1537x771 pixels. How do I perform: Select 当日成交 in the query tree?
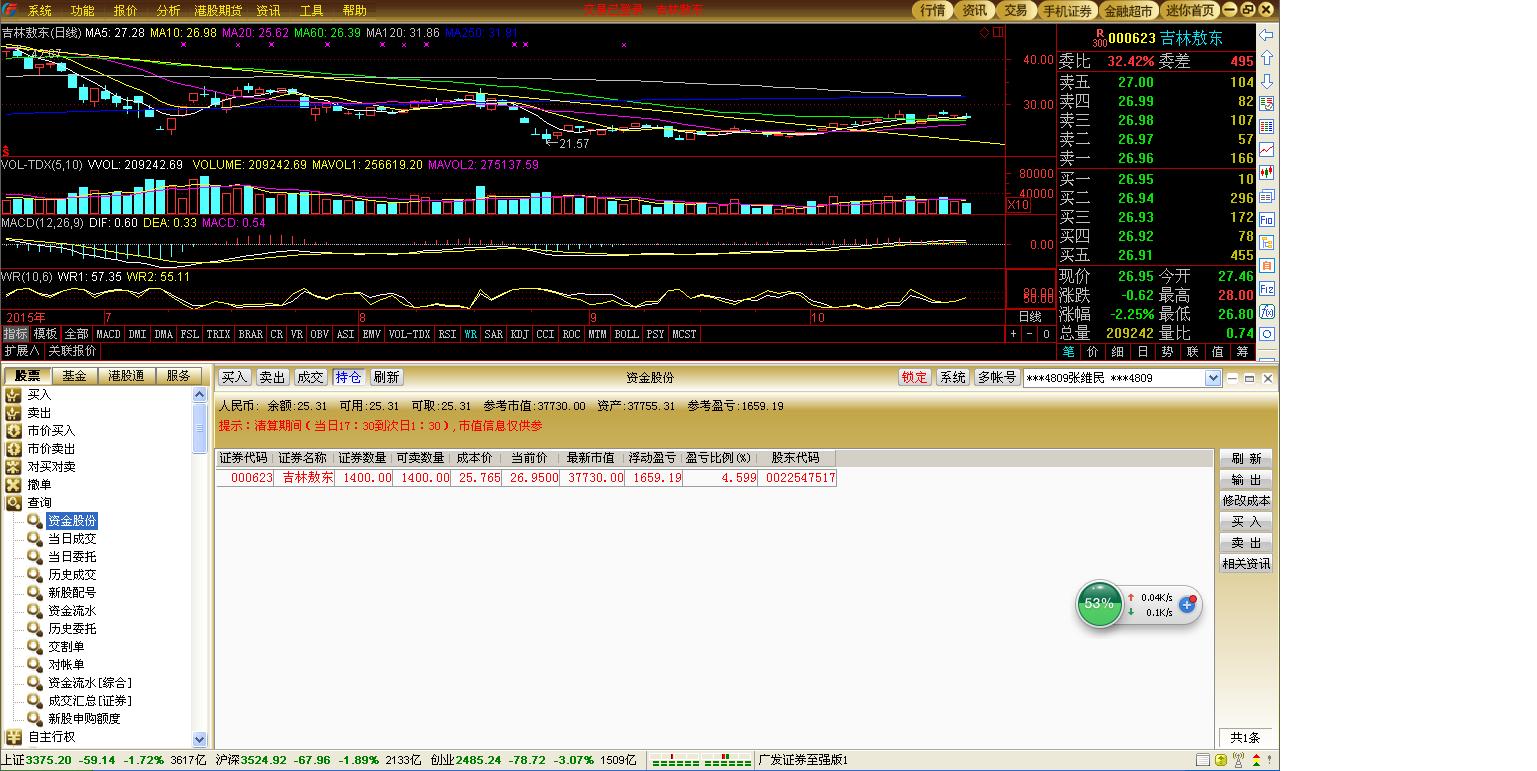72,539
